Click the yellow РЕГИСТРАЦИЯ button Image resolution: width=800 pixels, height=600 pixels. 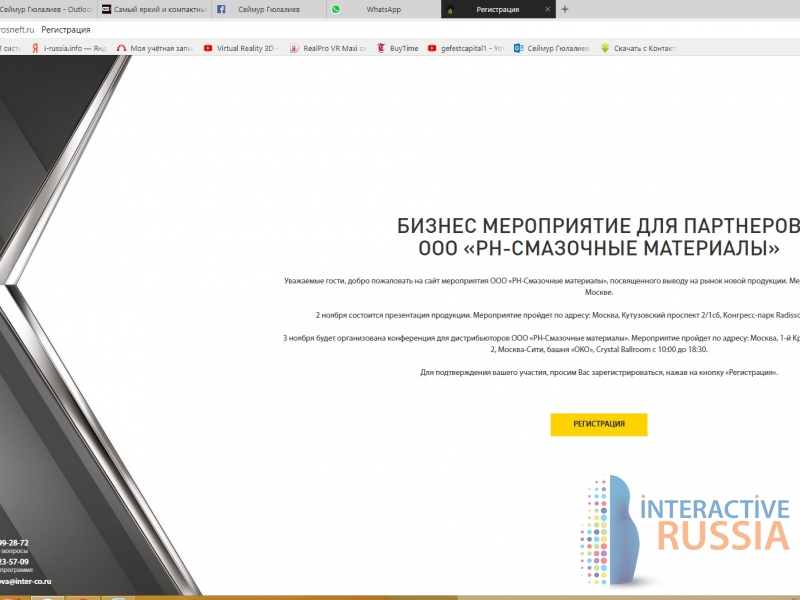tap(598, 424)
